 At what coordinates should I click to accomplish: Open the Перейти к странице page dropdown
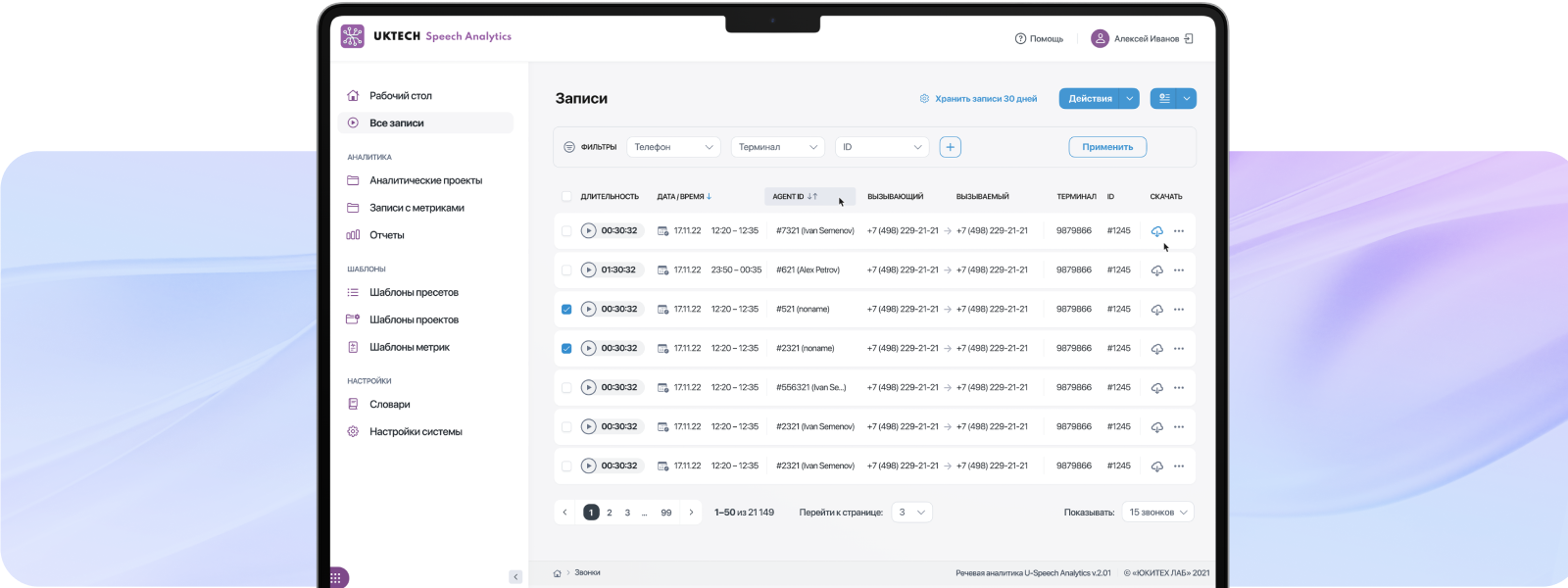(911, 513)
